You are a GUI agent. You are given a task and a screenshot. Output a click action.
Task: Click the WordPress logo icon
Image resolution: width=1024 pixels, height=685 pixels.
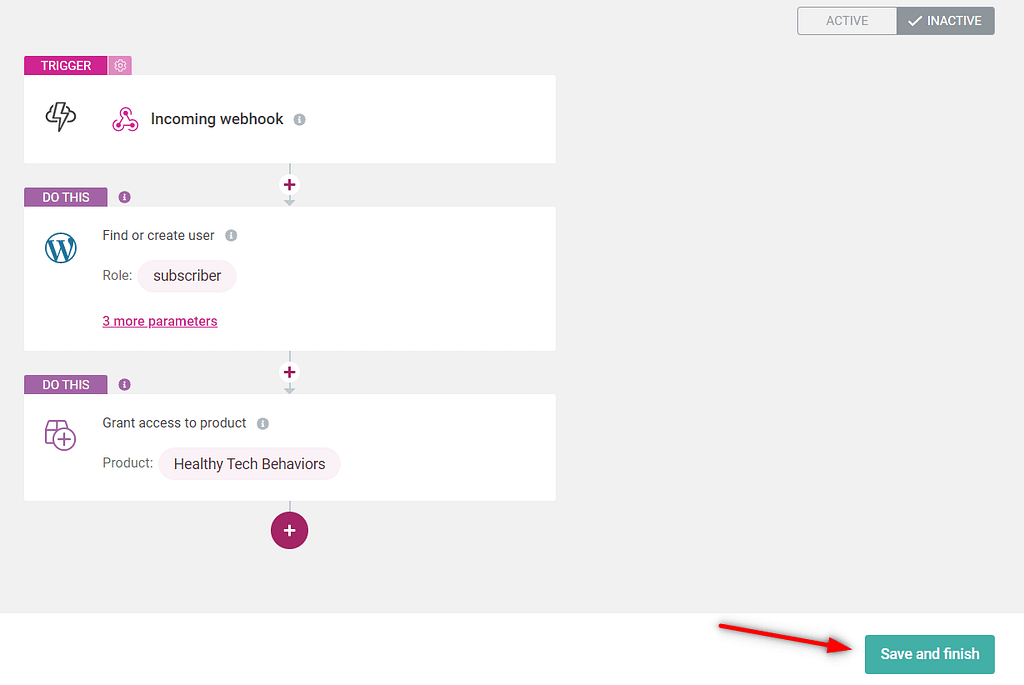click(61, 248)
